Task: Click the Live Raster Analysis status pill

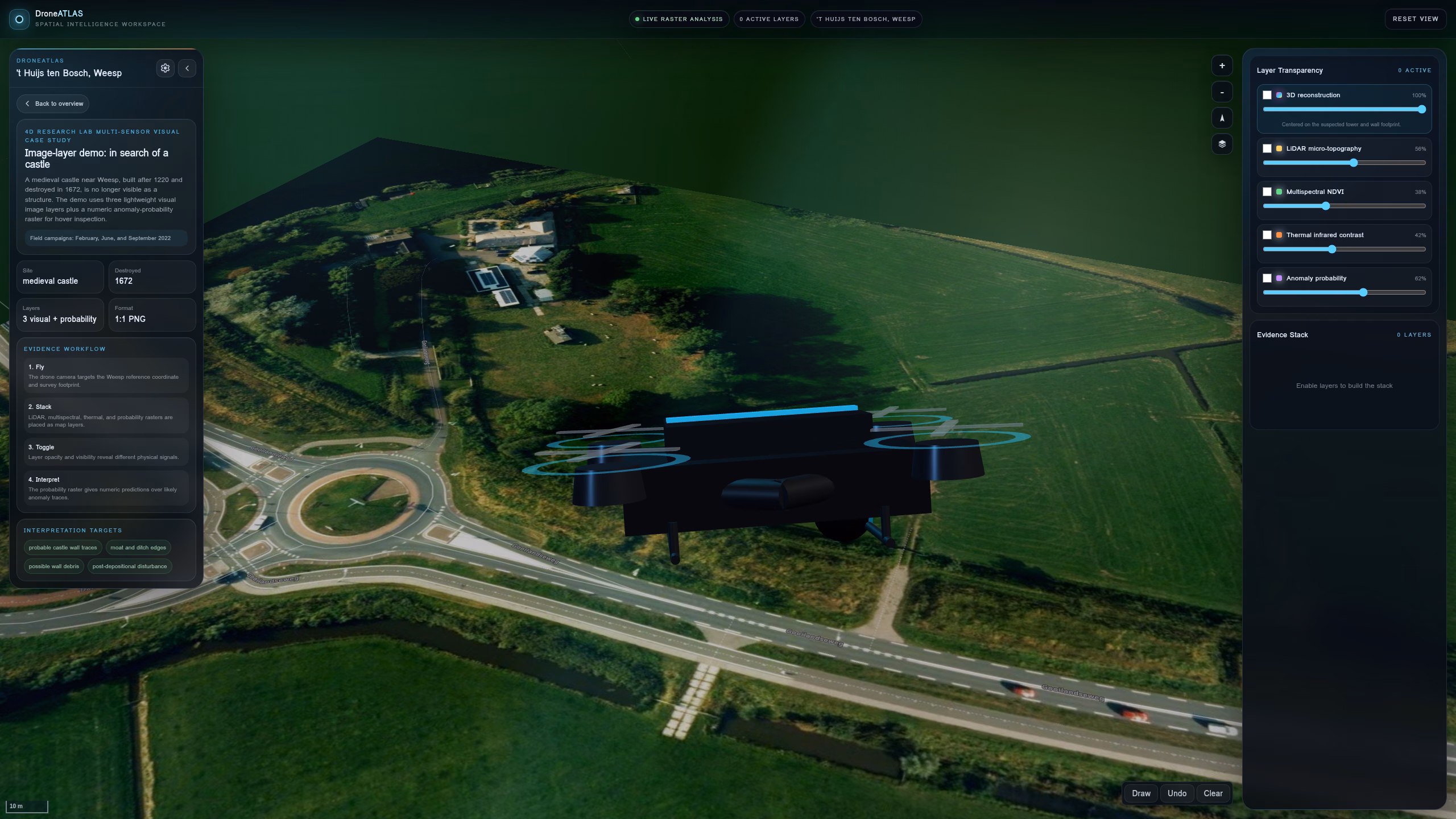Action: pyautogui.click(x=679, y=19)
